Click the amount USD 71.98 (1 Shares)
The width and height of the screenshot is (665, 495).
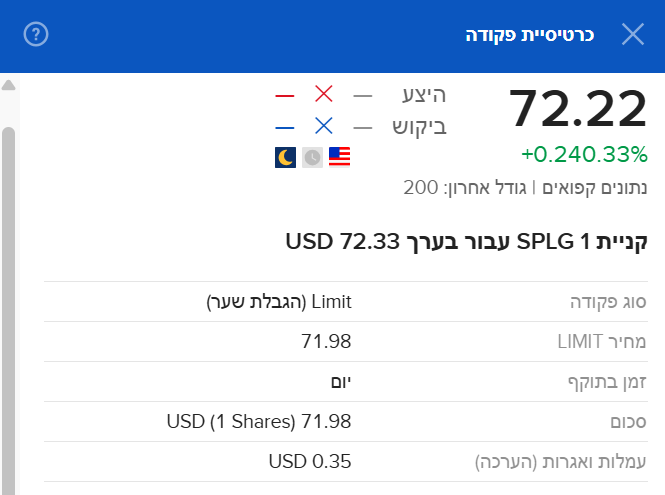pyautogui.click(x=258, y=422)
